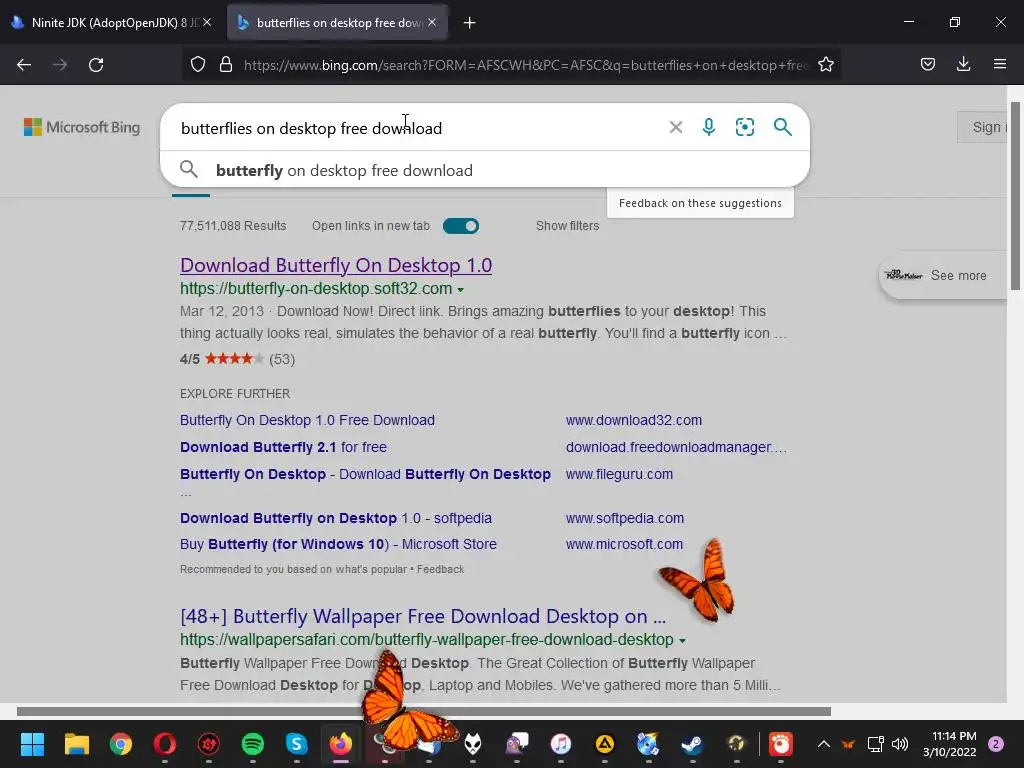
Task: Click the See more side panel
Action: (x=944, y=276)
